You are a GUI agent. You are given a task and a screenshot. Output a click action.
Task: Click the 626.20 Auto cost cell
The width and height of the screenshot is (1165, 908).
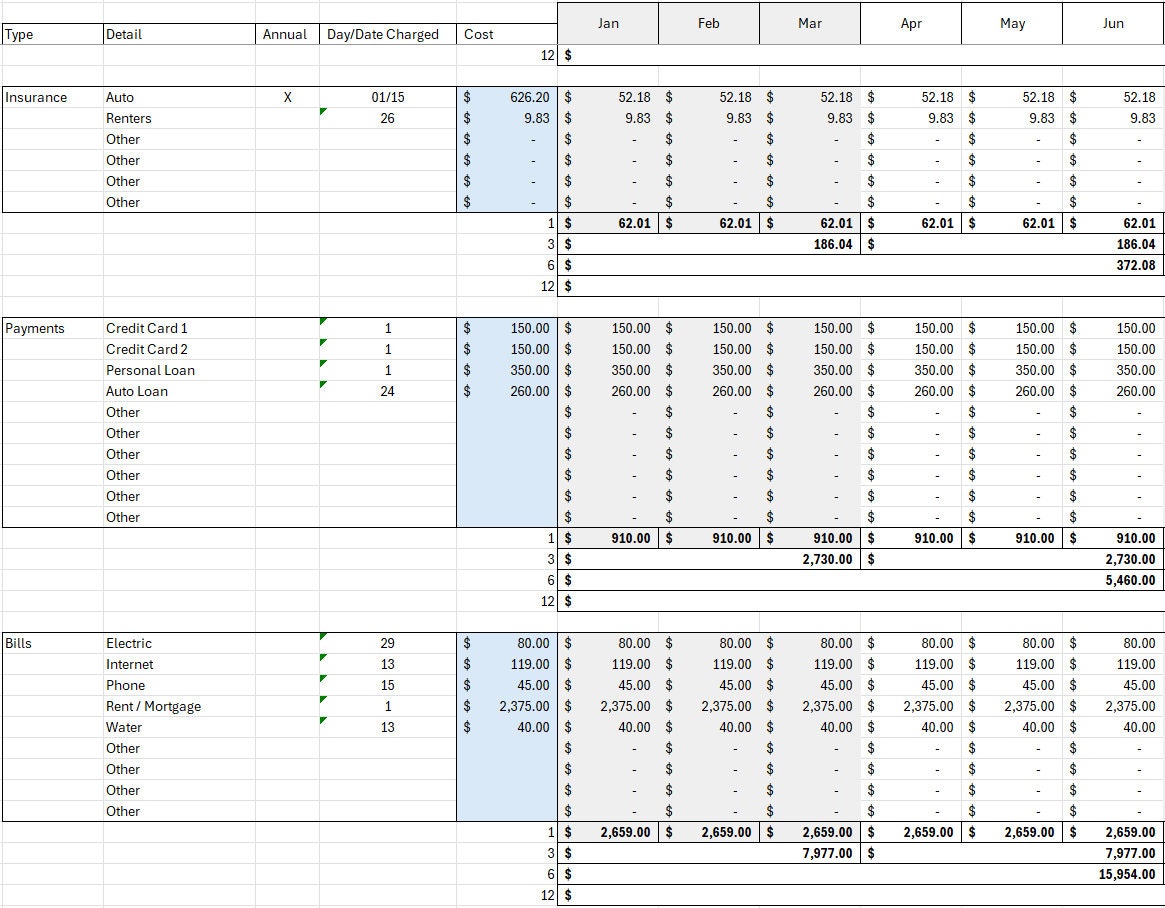(507, 97)
